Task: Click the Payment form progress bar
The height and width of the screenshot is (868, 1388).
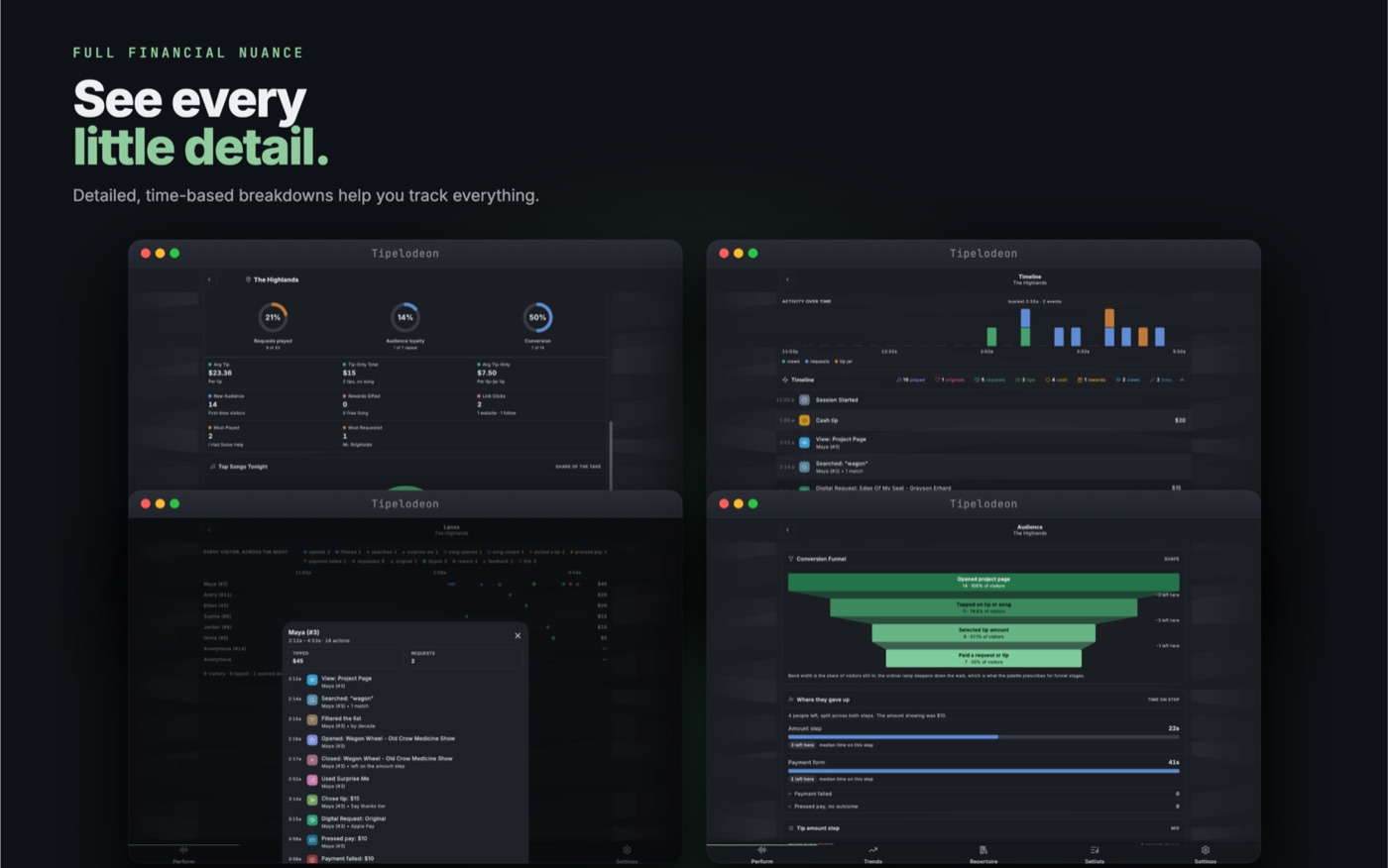Action: click(983, 771)
